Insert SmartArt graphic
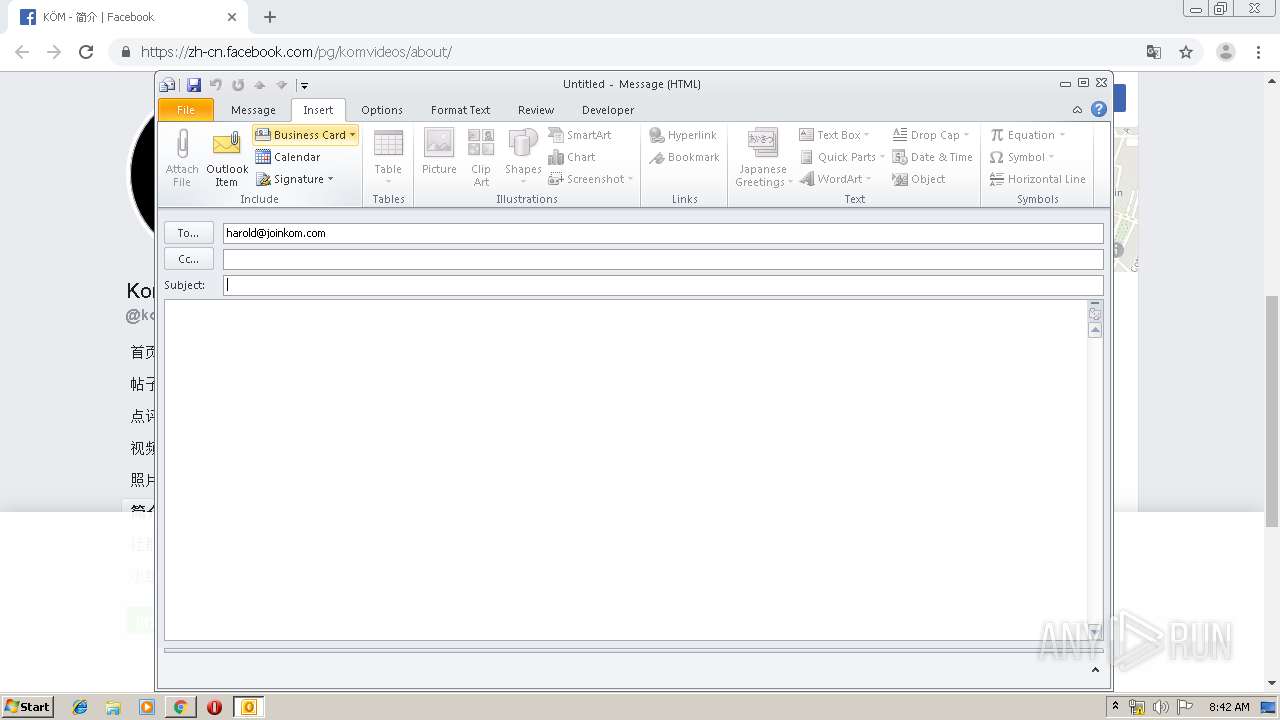The width and height of the screenshot is (1280, 720). (x=580, y=135)
